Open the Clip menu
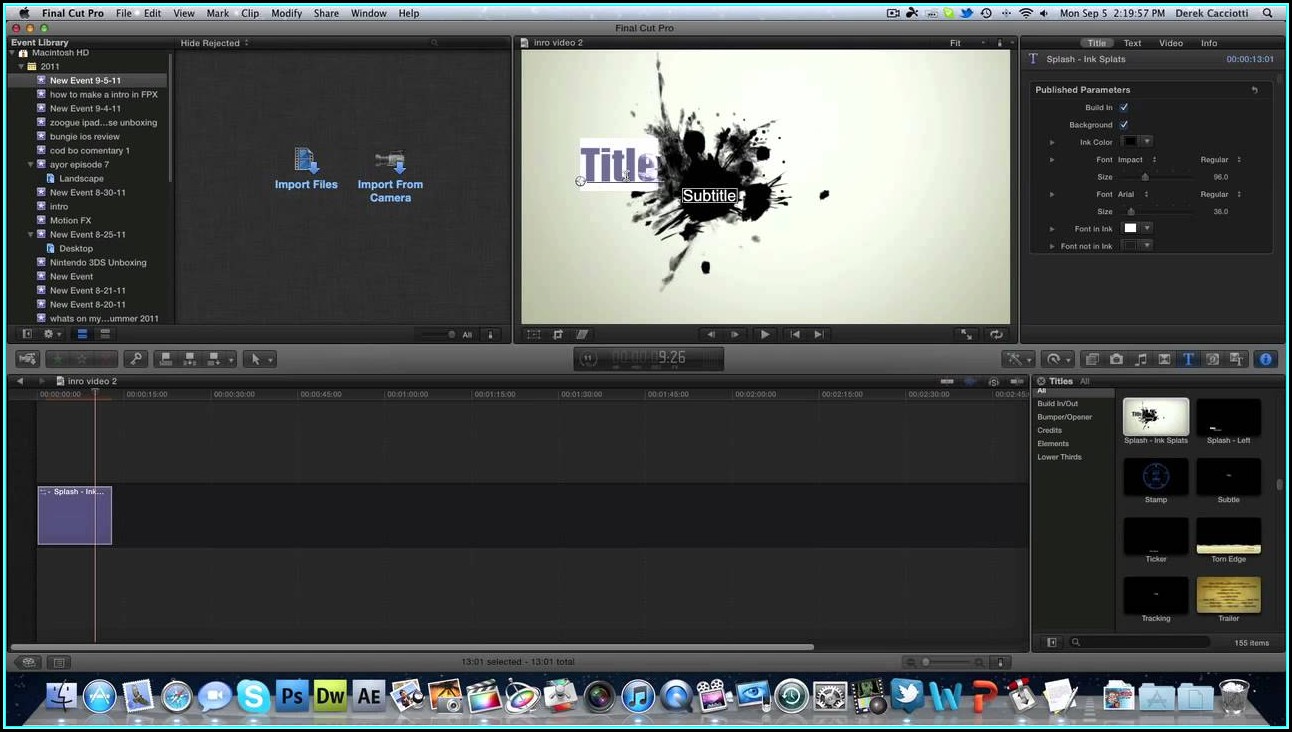1292x732 pixels. pyautogui.click(x=250, y=13)
